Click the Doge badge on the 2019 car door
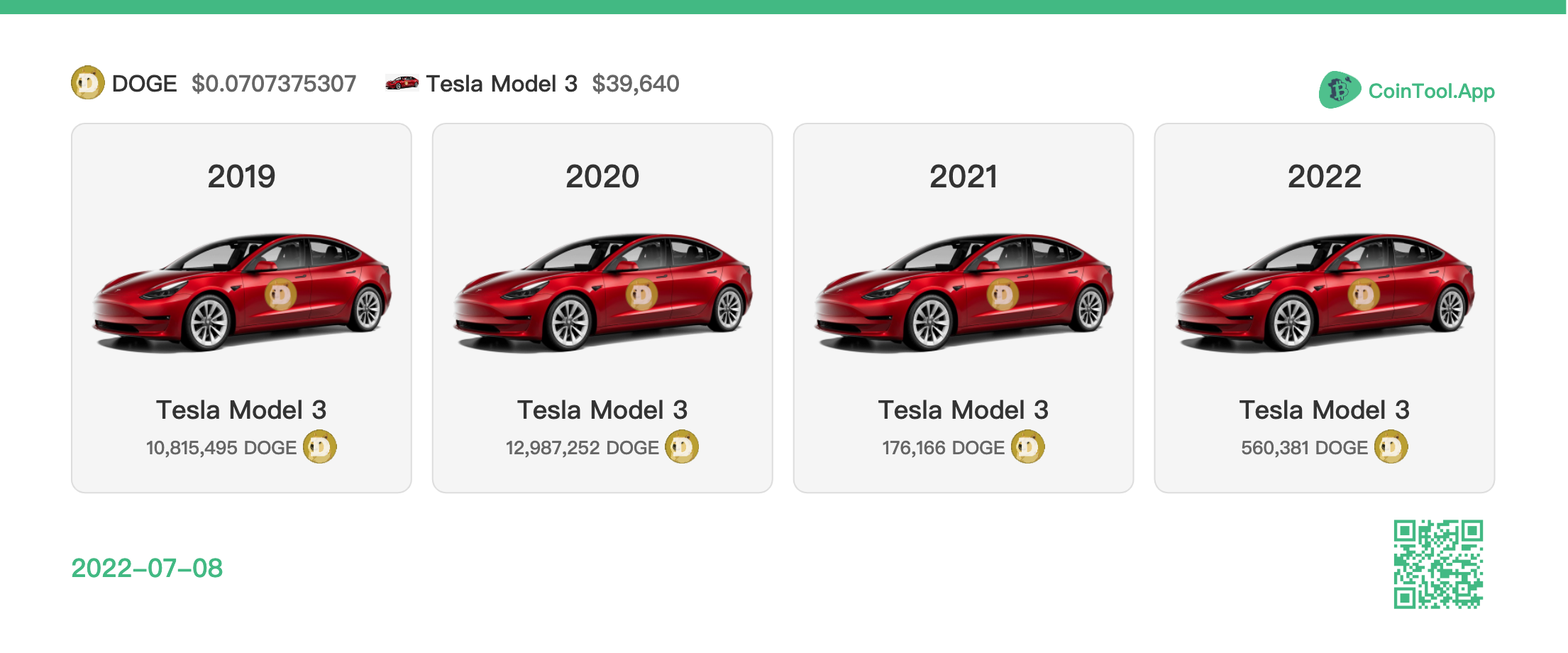This screenshot has height=653, width=1568. (280, 294)
